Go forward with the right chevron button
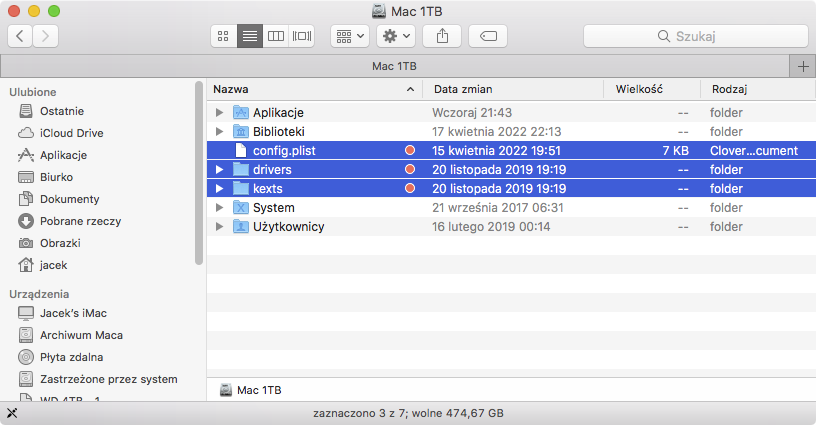 45,36
